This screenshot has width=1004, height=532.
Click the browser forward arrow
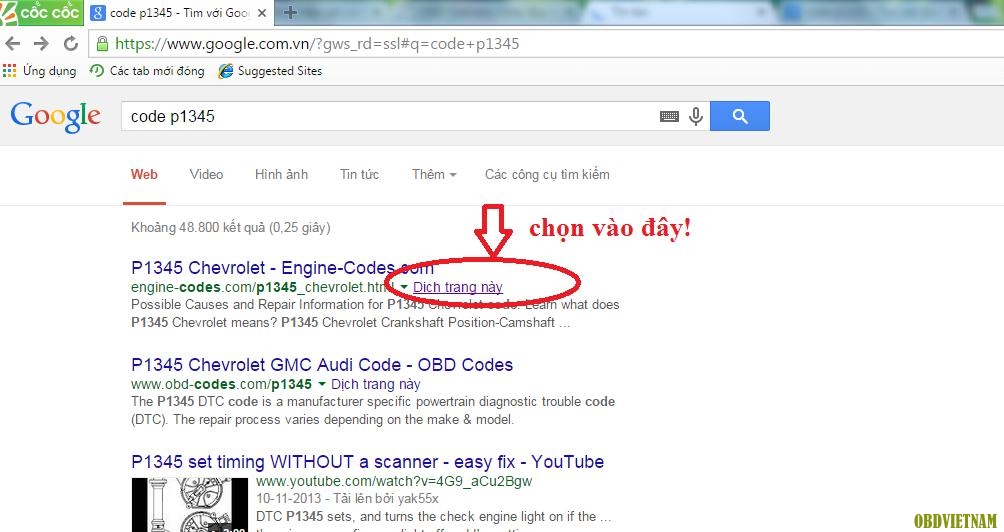tap(41, 44)
